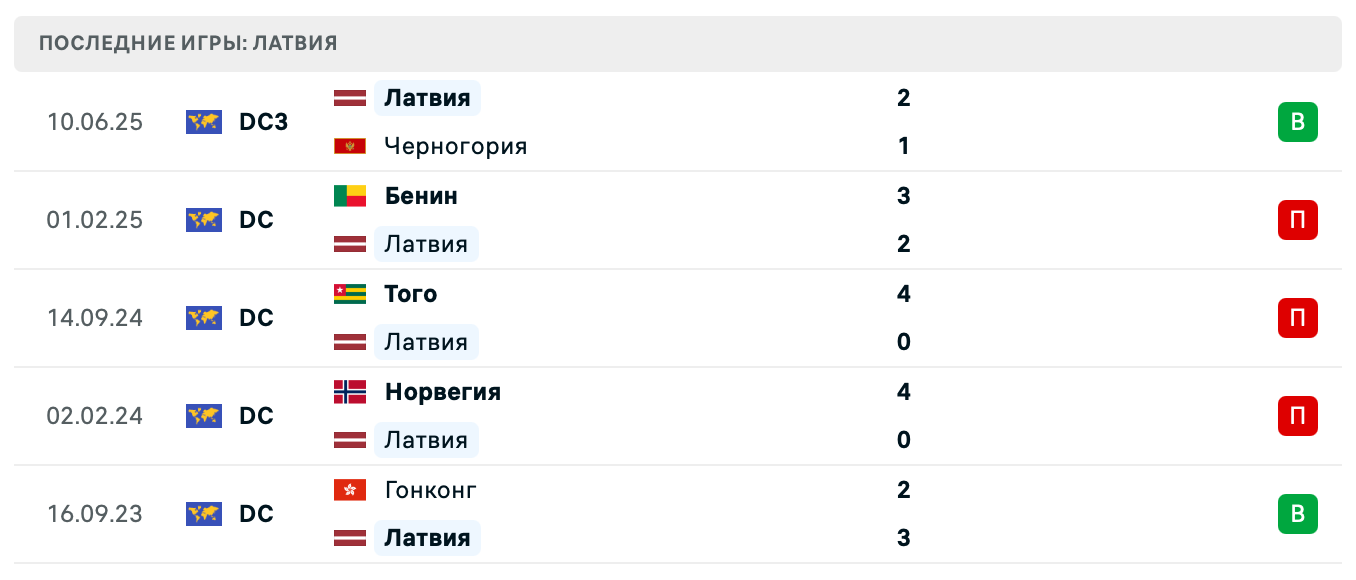Click the Montenegro flag icon

[349, 146]
